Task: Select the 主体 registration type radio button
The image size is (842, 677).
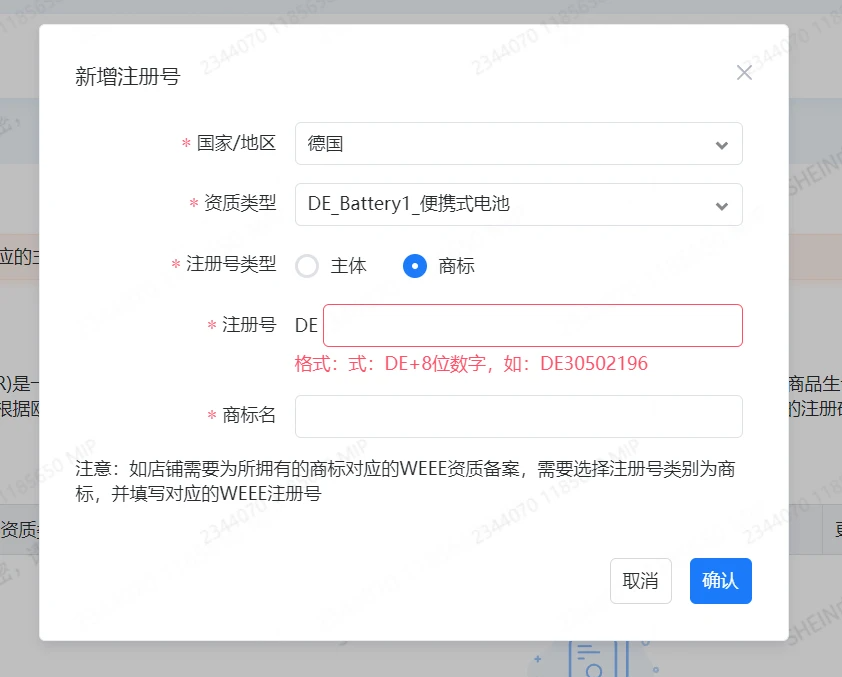Action: pyautogui.click(x=307, y=266)
